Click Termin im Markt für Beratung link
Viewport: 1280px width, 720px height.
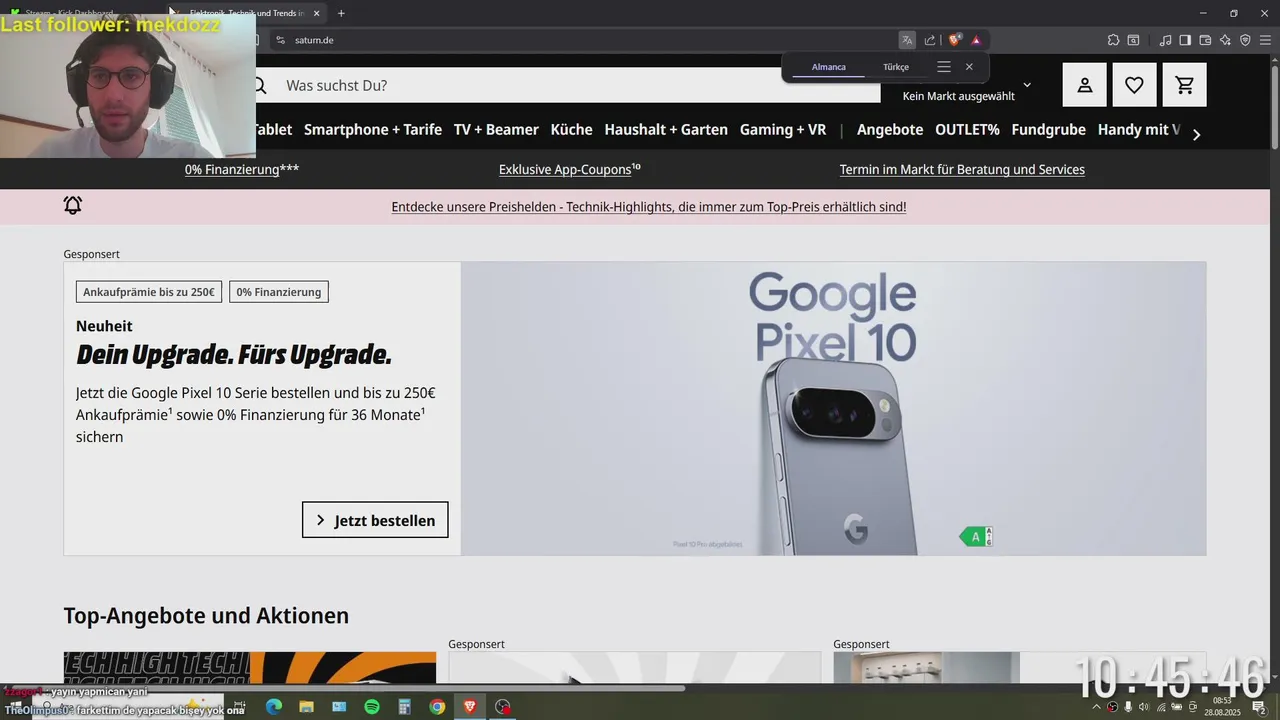tap(962, 170)
